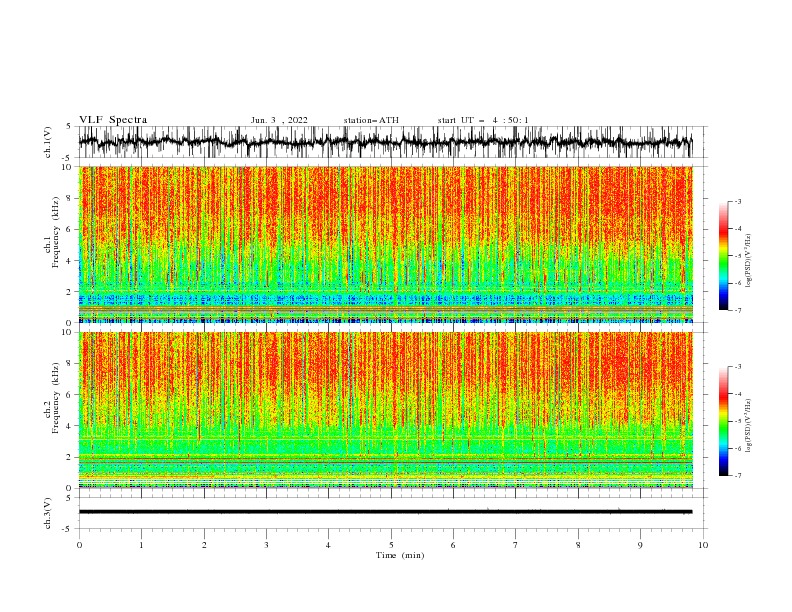Image resolution: width=792 pixels, height=612 pixels.
Task: Click the "-3" tick on the ch.1 colorbar
Action: tap(737, 201)
